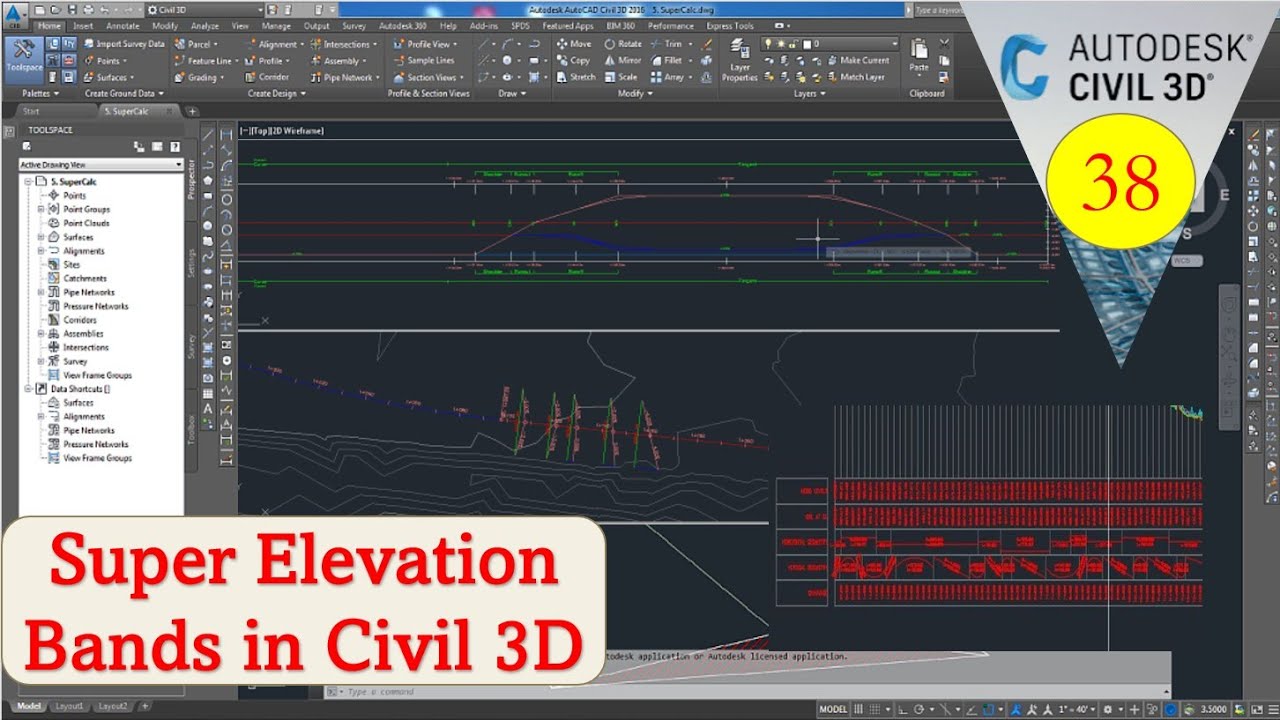Select Intersections in Prospector tree
Image resolution: width=1280 pixels, height=720 pixels.
point(85,347)
